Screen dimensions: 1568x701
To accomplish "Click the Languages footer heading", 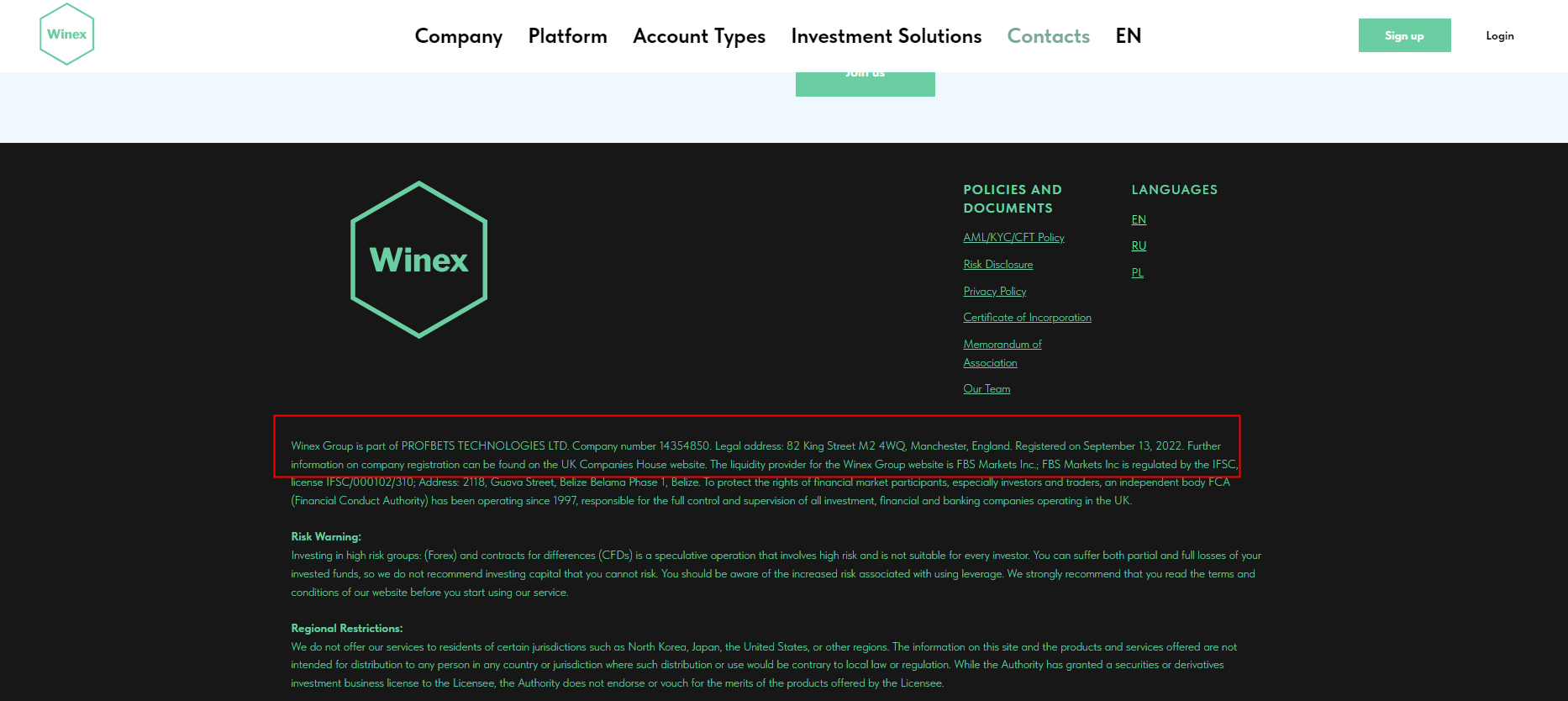I will [1175, 190].
